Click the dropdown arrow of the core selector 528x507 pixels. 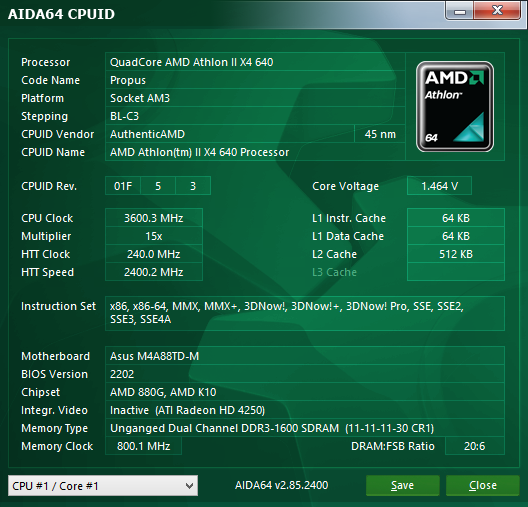coord(189,485)
